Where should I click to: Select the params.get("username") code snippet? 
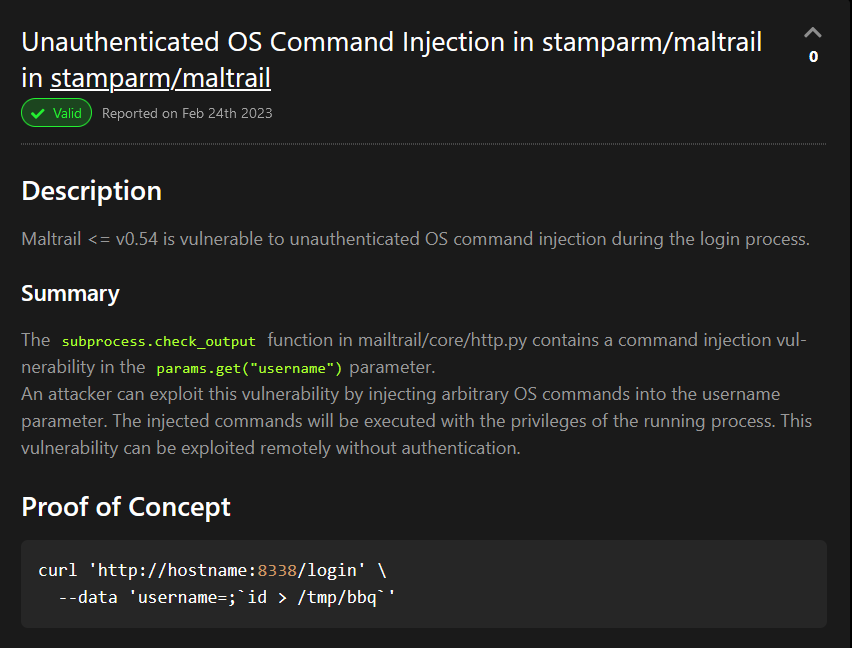pos(249,368)
